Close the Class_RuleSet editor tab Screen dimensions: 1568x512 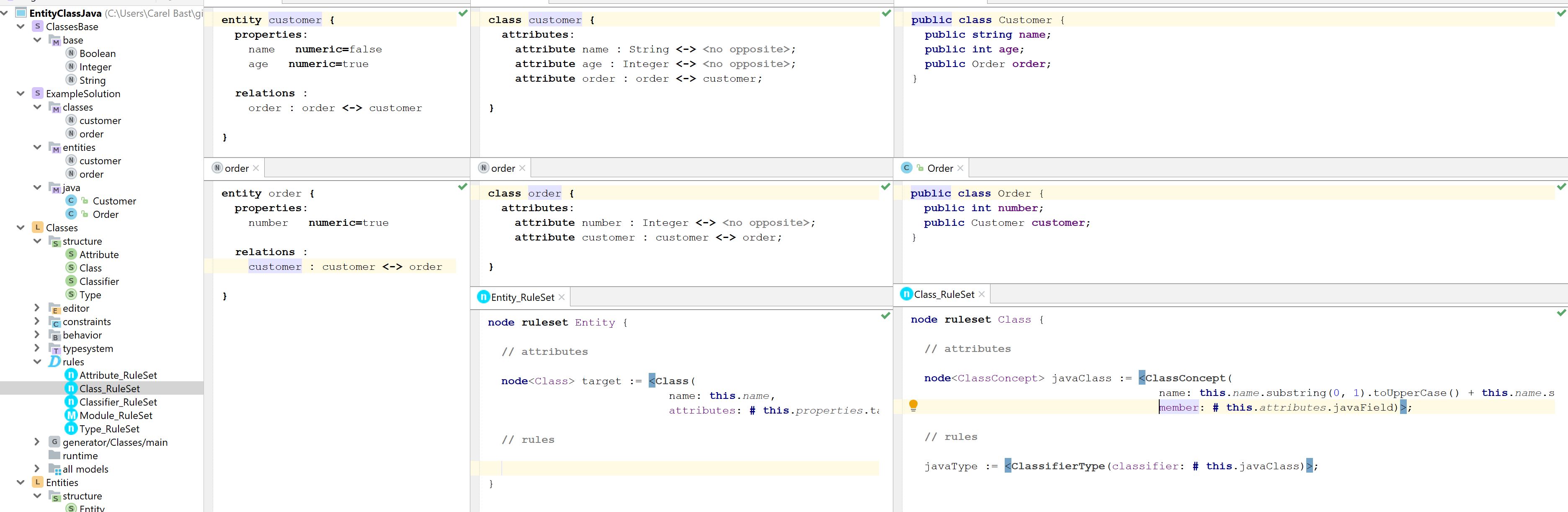tap(981, 295)
